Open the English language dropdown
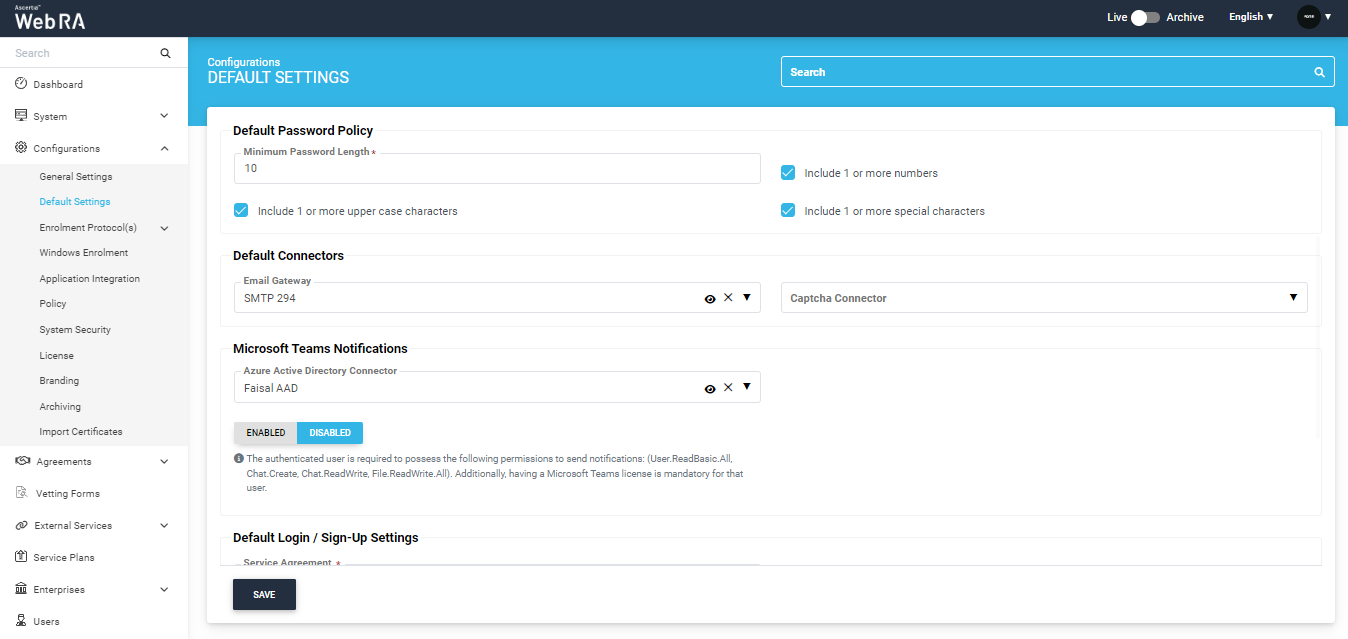 pyautogui.click(x=1251, y=17)
